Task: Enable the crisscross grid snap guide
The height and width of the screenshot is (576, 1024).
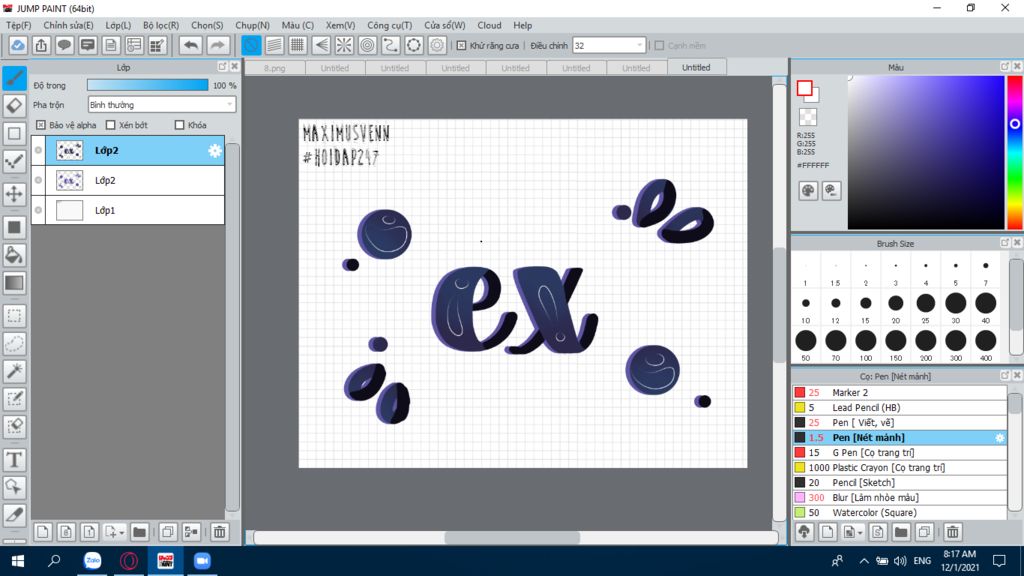Action: click(x=297, y=45)
